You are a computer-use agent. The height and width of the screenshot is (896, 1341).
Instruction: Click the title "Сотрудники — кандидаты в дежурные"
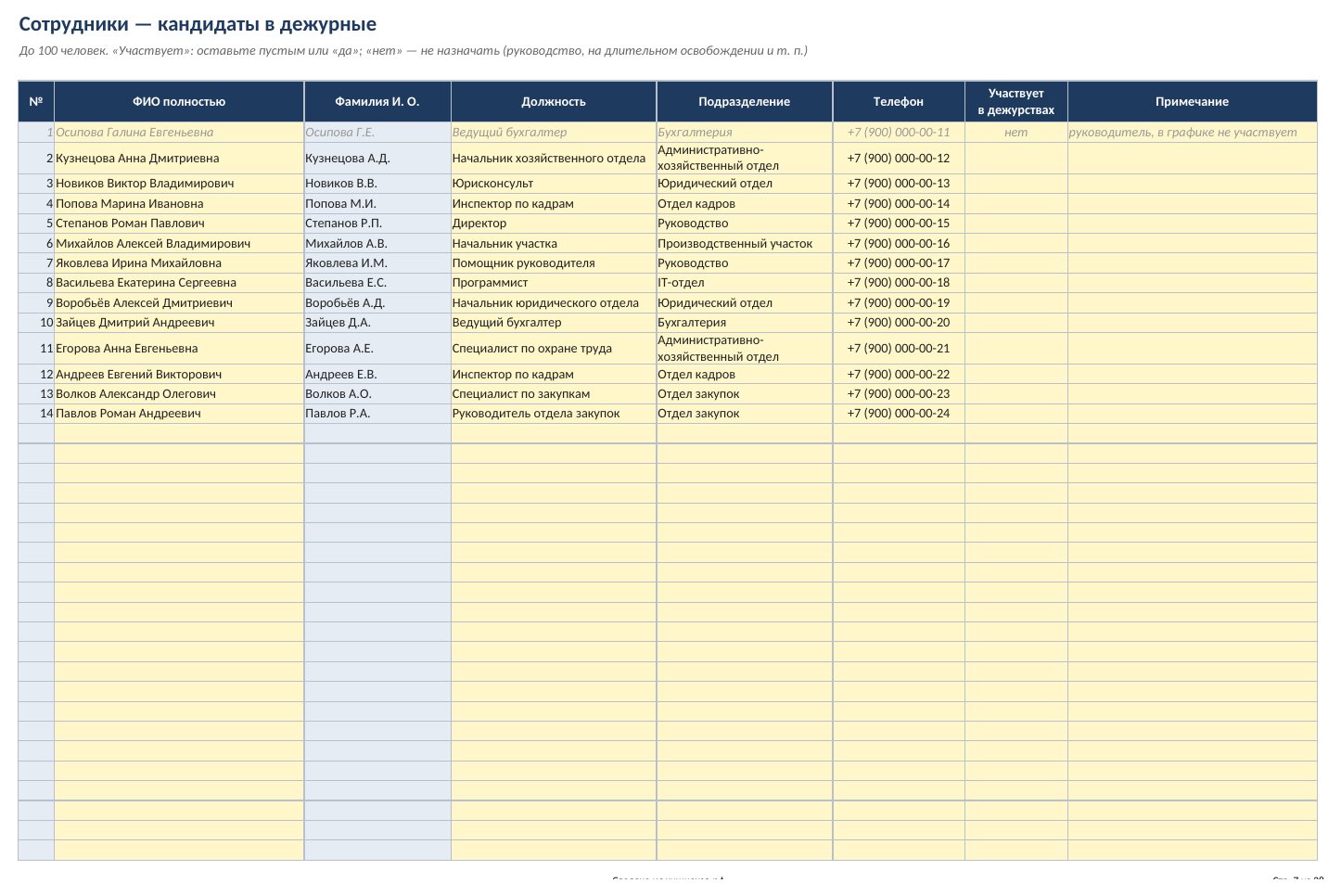[x=198, y=25]
